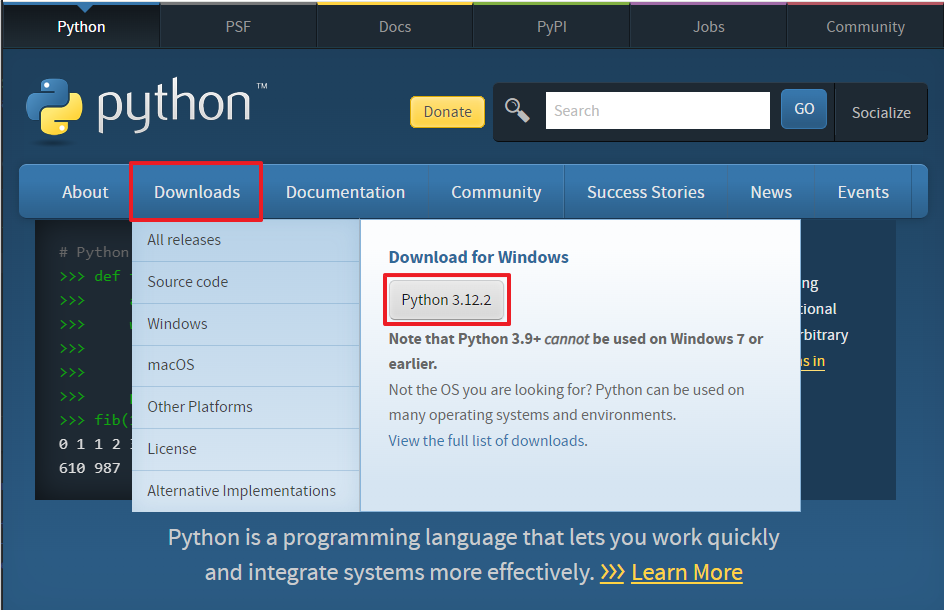Viewport: 944px width, 610px height.
Task: Click the magnifying glass search icon
Action: point(517,111)
